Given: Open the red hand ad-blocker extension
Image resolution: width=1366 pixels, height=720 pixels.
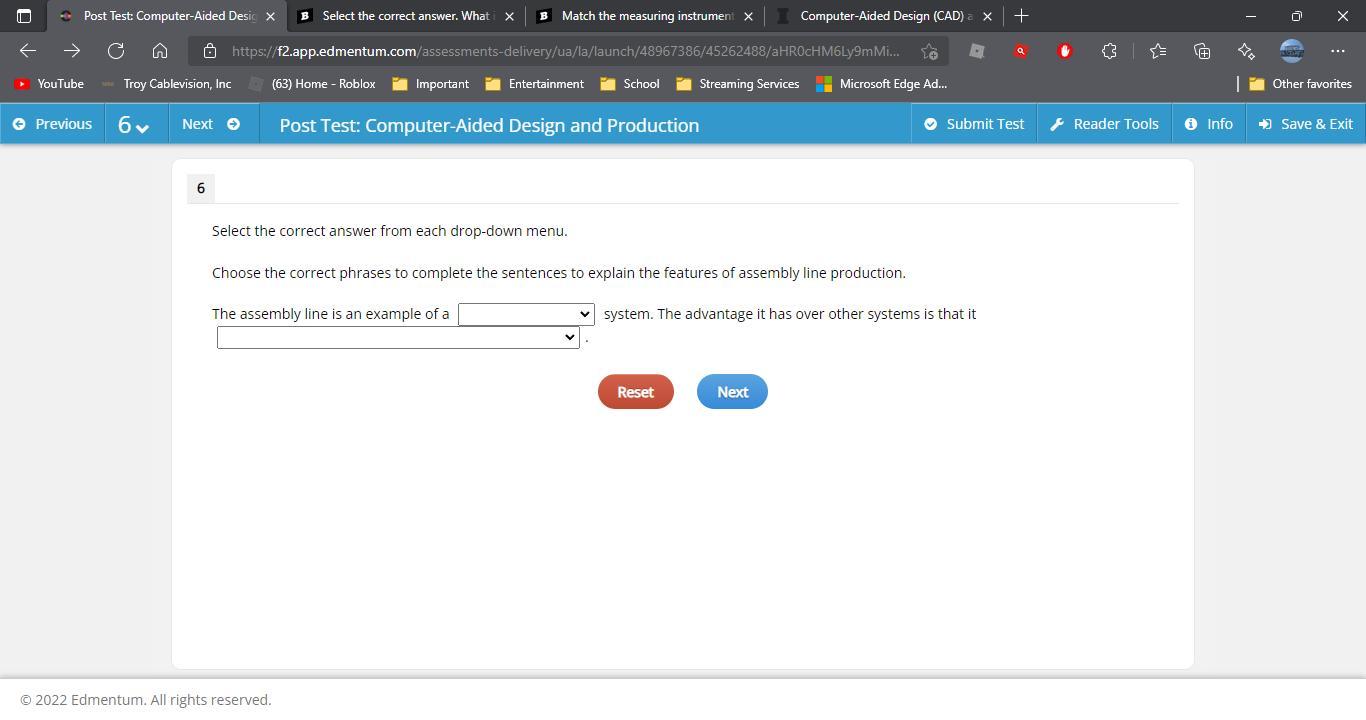Looking at the screenshot, I should click(1065, 51).
